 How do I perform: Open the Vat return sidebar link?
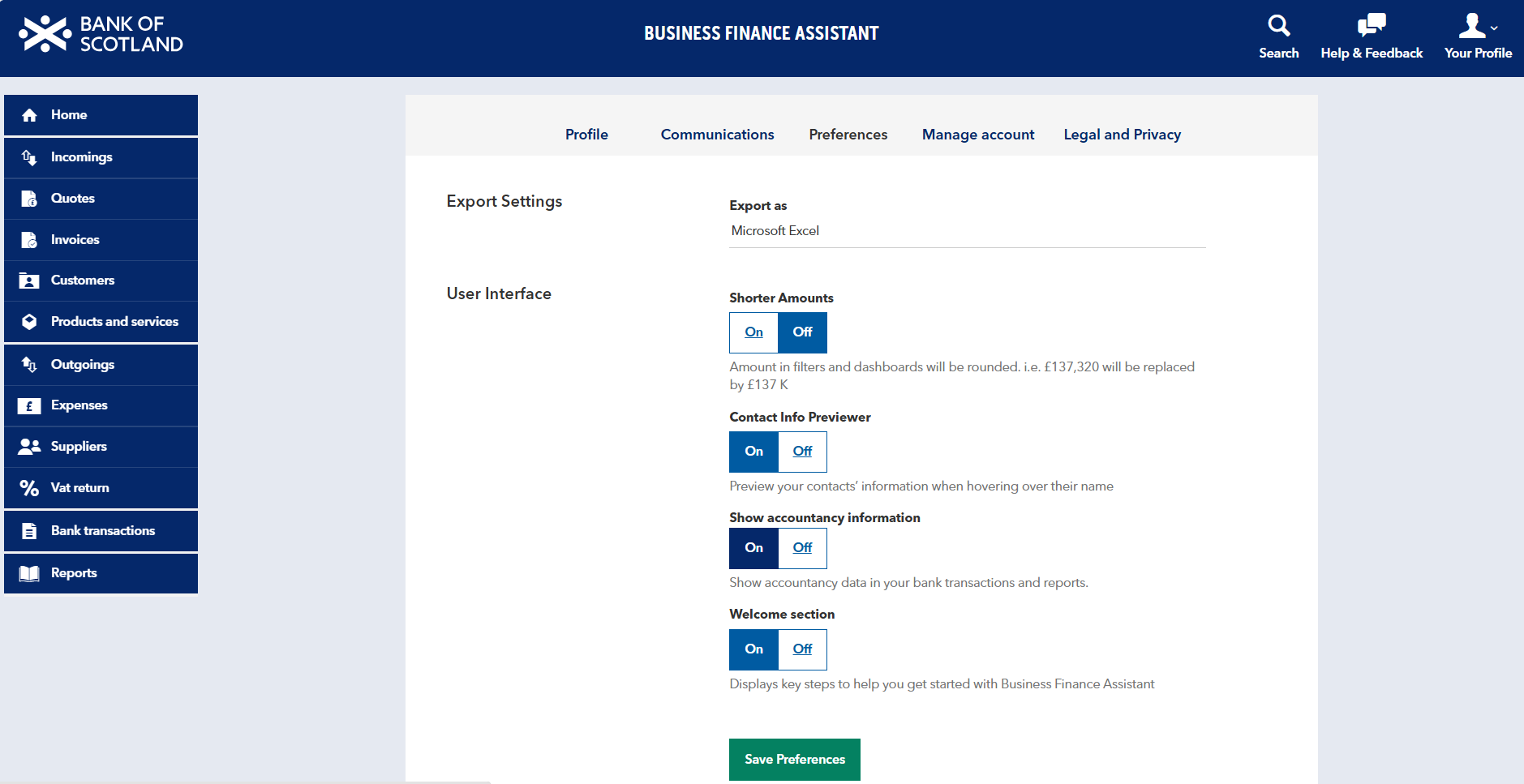(101, 488)
